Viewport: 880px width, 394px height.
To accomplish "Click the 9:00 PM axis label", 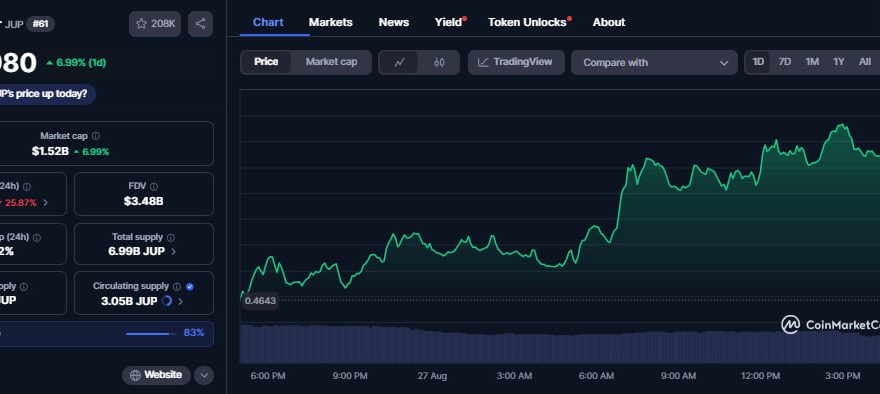I will coord(350,376).
